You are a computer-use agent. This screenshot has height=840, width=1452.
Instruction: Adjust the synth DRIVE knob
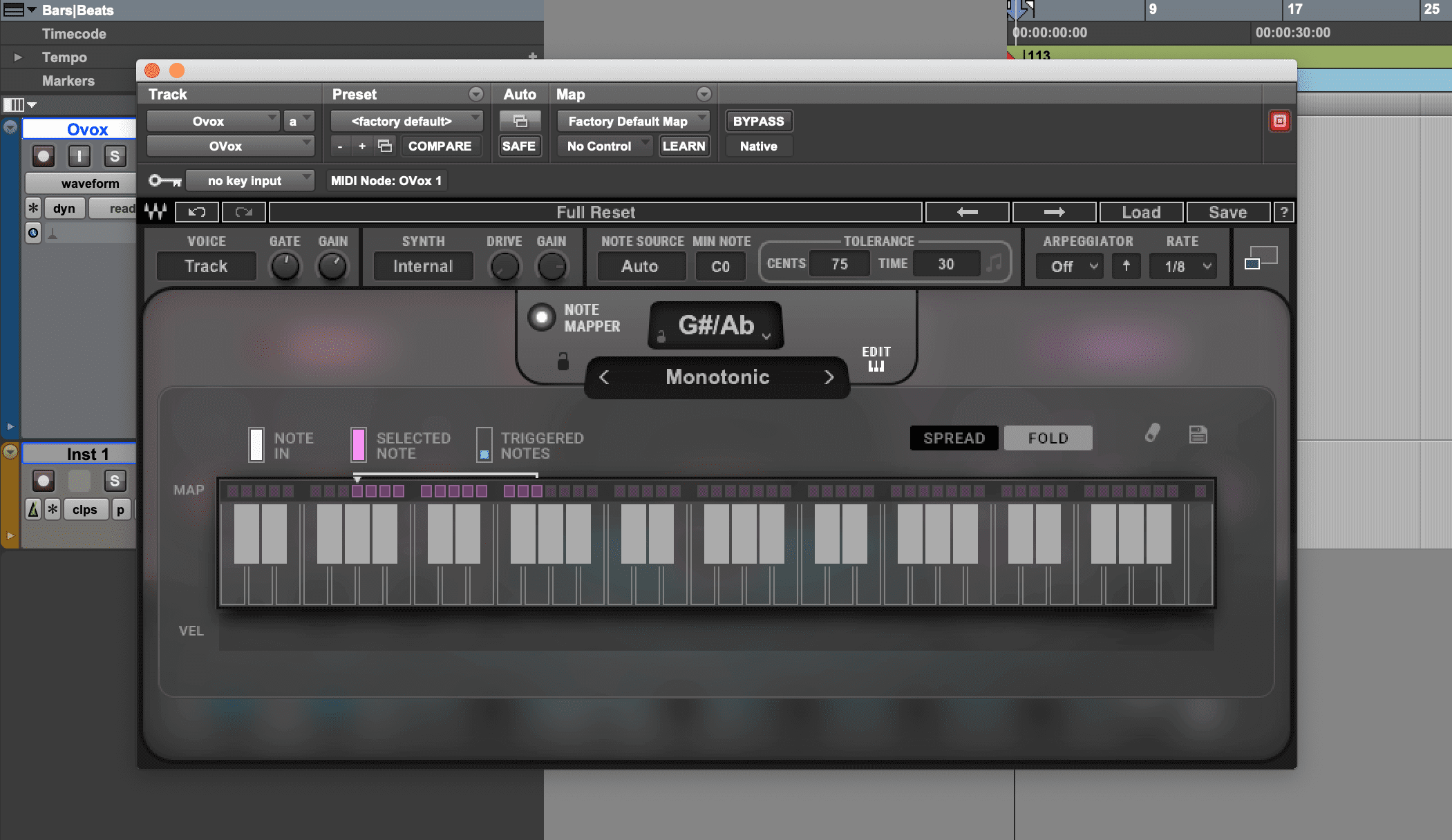point(505,267)
